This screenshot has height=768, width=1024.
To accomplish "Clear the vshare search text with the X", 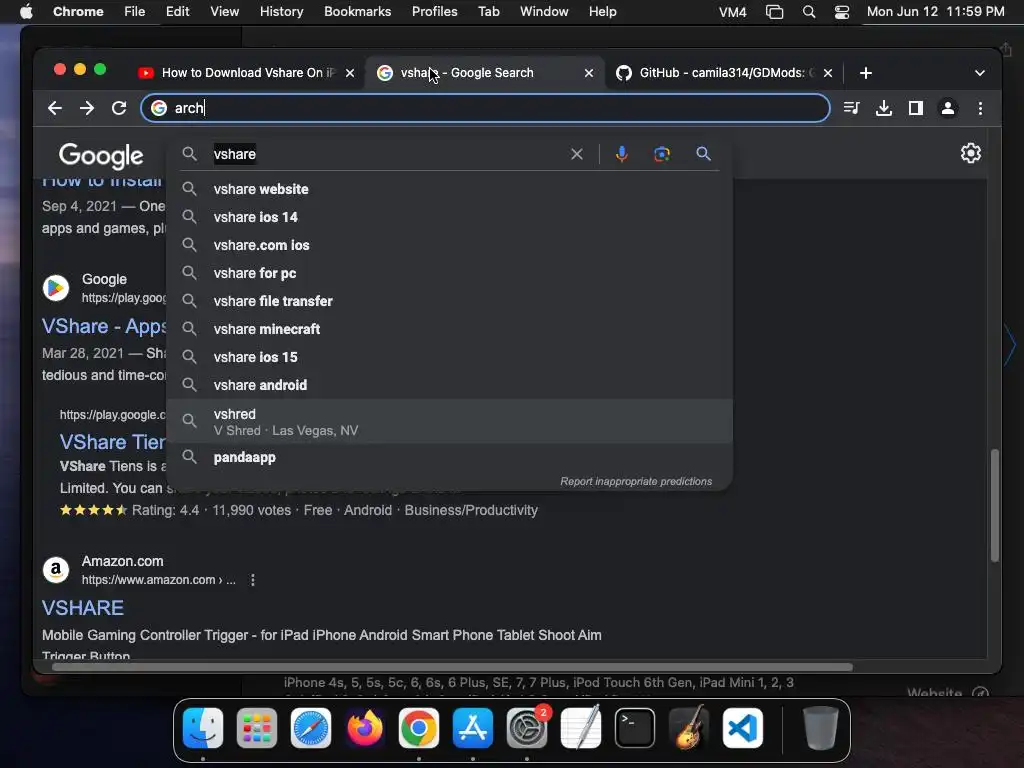I will coord(577,154).
